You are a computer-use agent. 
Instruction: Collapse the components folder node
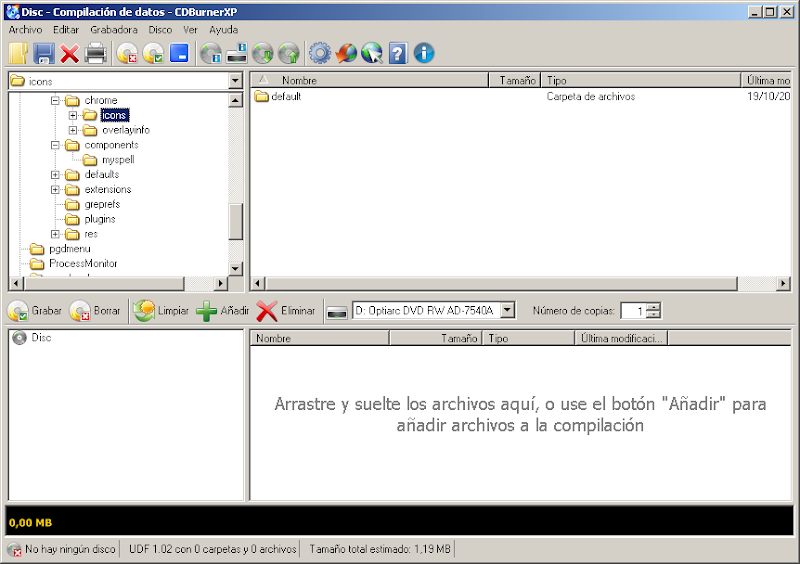point(55,145)
